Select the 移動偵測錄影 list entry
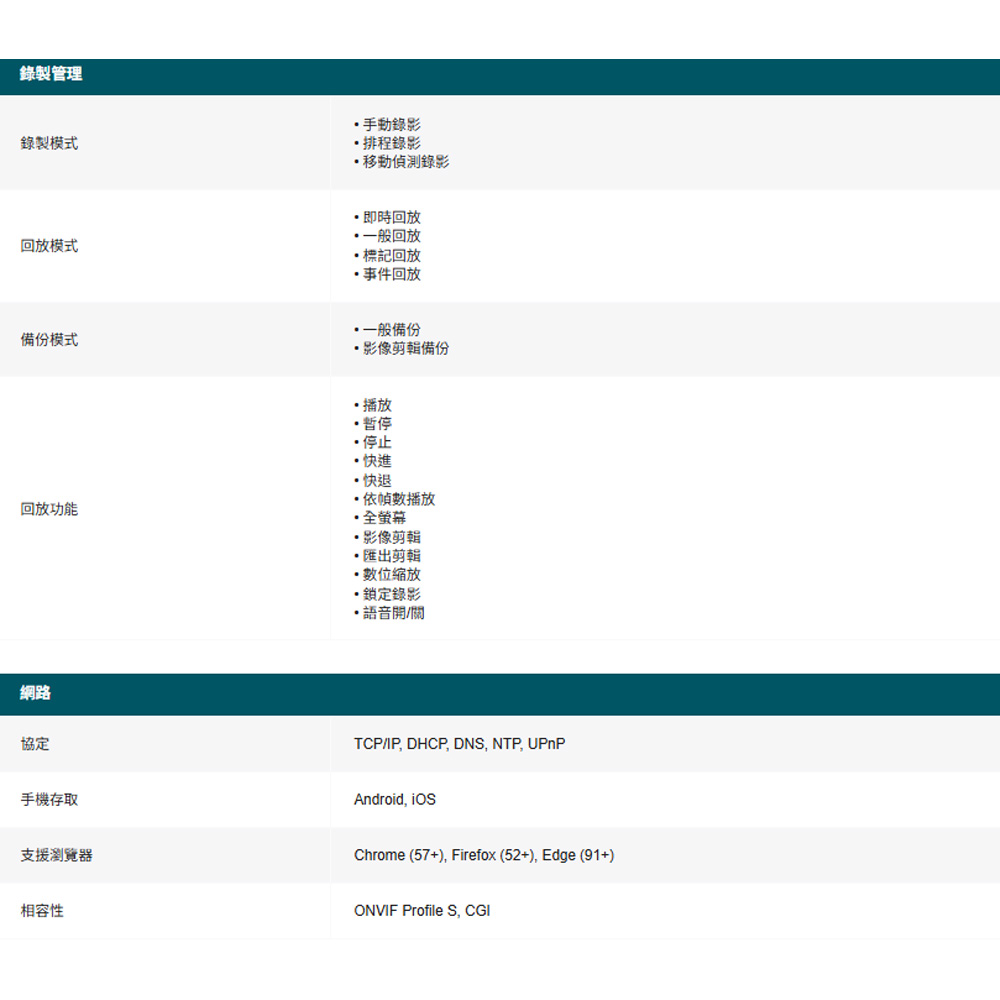 [405, 161]
